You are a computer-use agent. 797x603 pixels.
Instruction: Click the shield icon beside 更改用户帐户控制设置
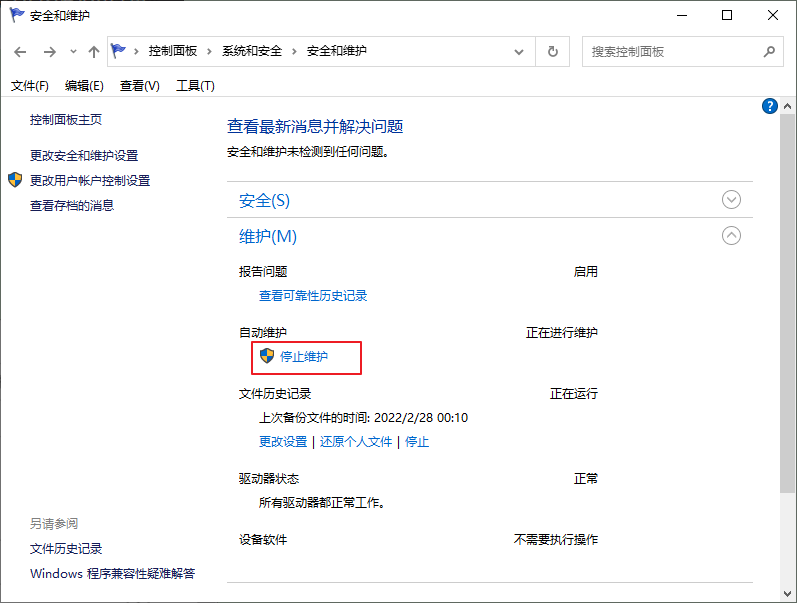(x=15, y=179)
